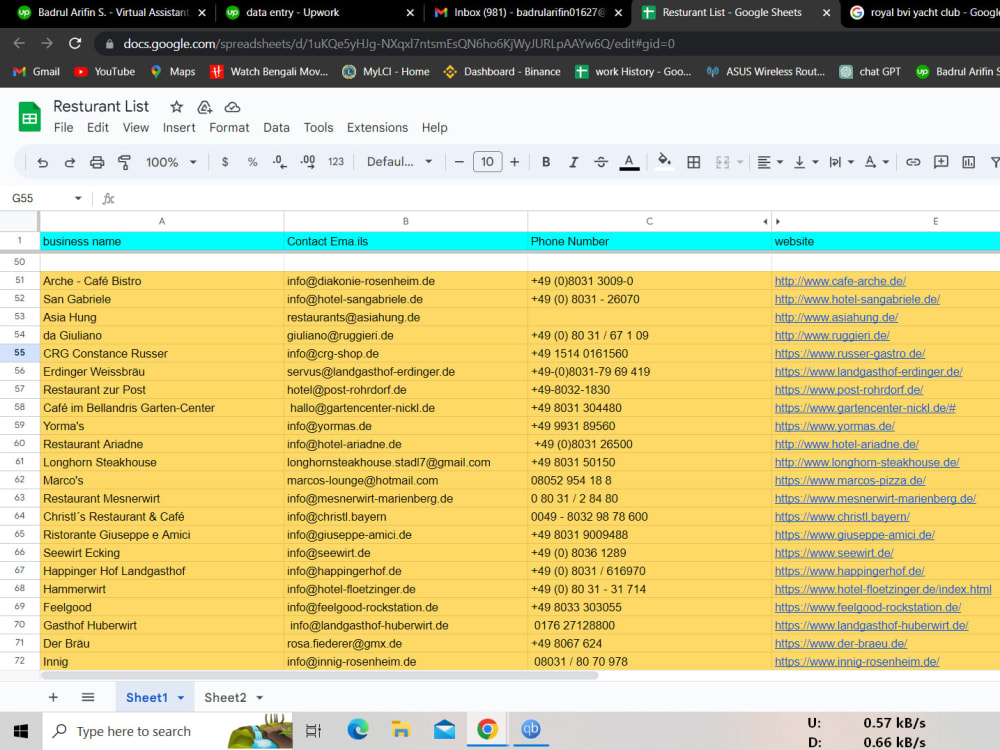Toggle strikethrough formatting
Image resolution: width=1000 pixels, height=750 pixels.
click(601, 162)
